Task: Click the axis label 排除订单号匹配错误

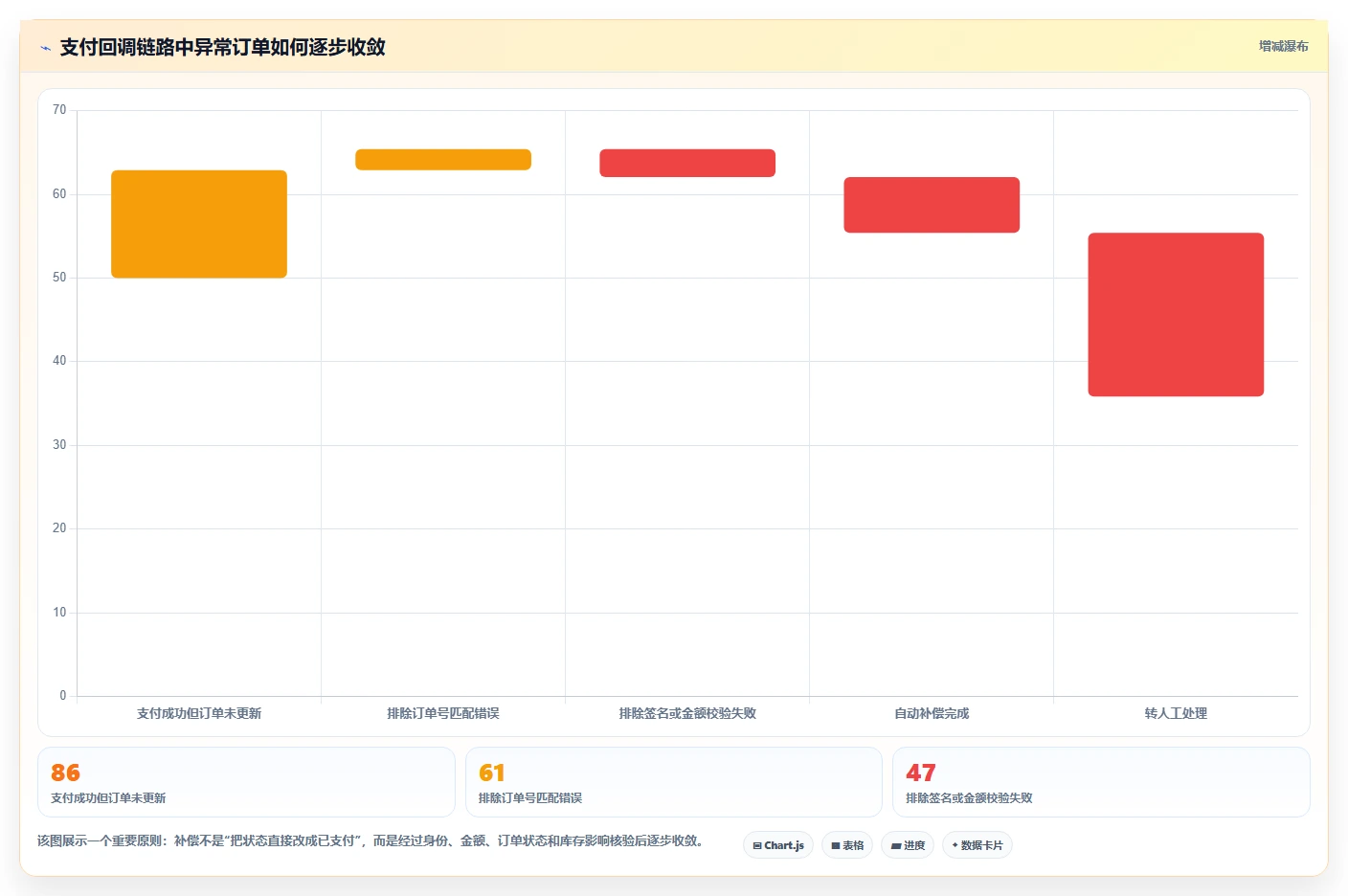Action: click(443, 713)
